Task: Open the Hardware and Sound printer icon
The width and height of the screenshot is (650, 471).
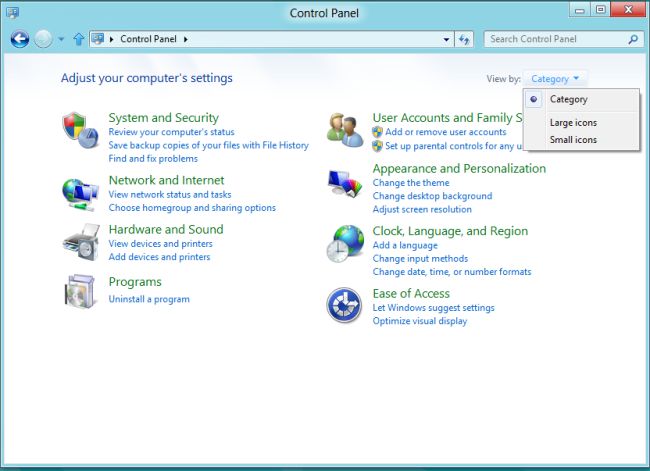Action: [x=81, y=242]
